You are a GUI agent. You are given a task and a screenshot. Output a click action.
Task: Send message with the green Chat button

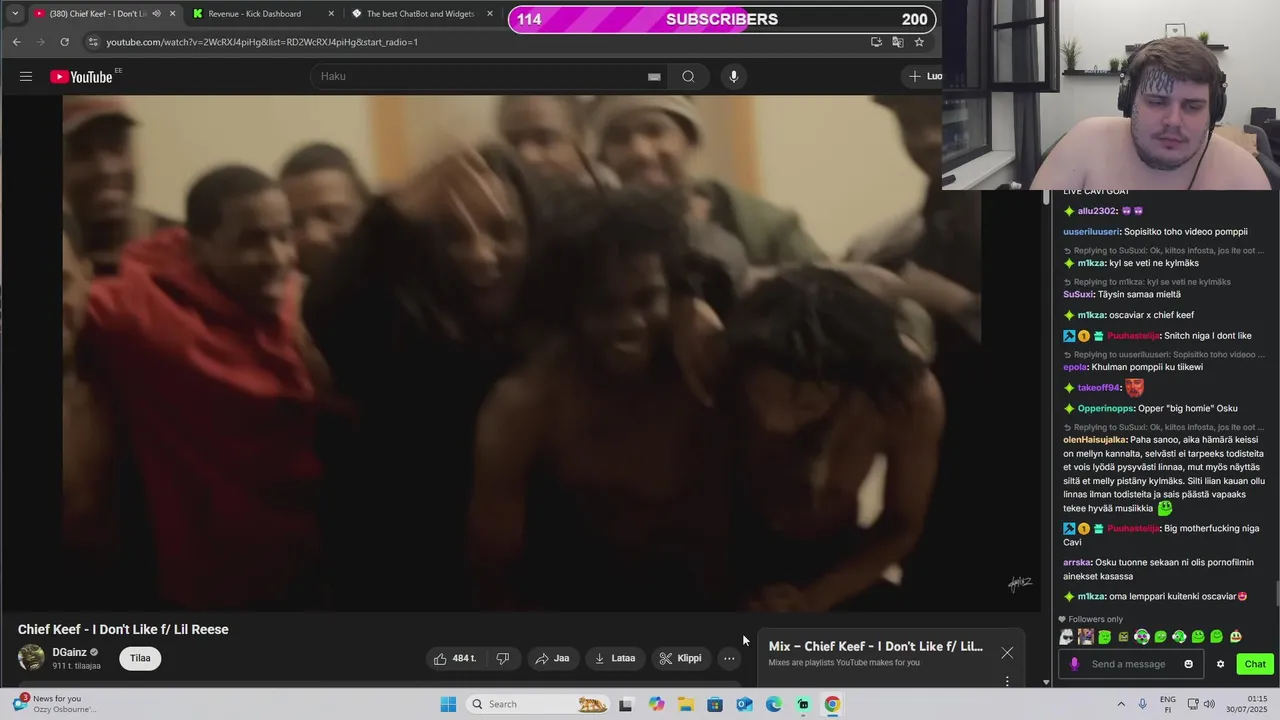1255,664
